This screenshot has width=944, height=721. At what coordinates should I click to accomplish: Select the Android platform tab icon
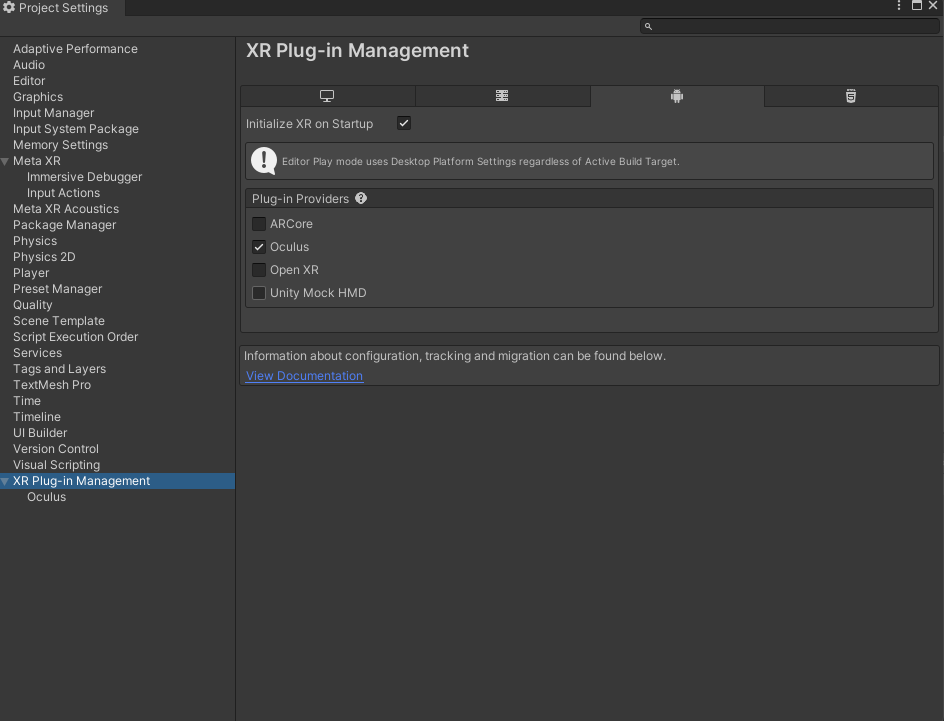677,96
